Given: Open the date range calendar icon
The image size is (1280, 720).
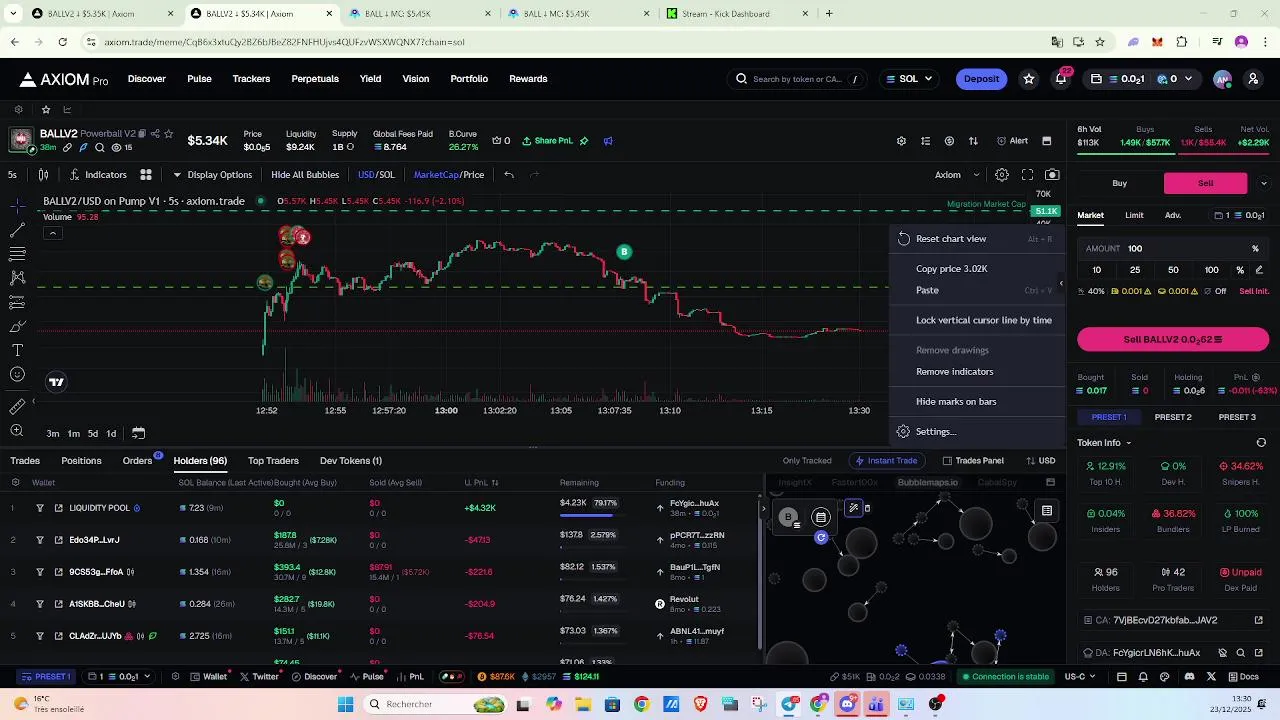Looking at the screenshot, I should [138, 433].
